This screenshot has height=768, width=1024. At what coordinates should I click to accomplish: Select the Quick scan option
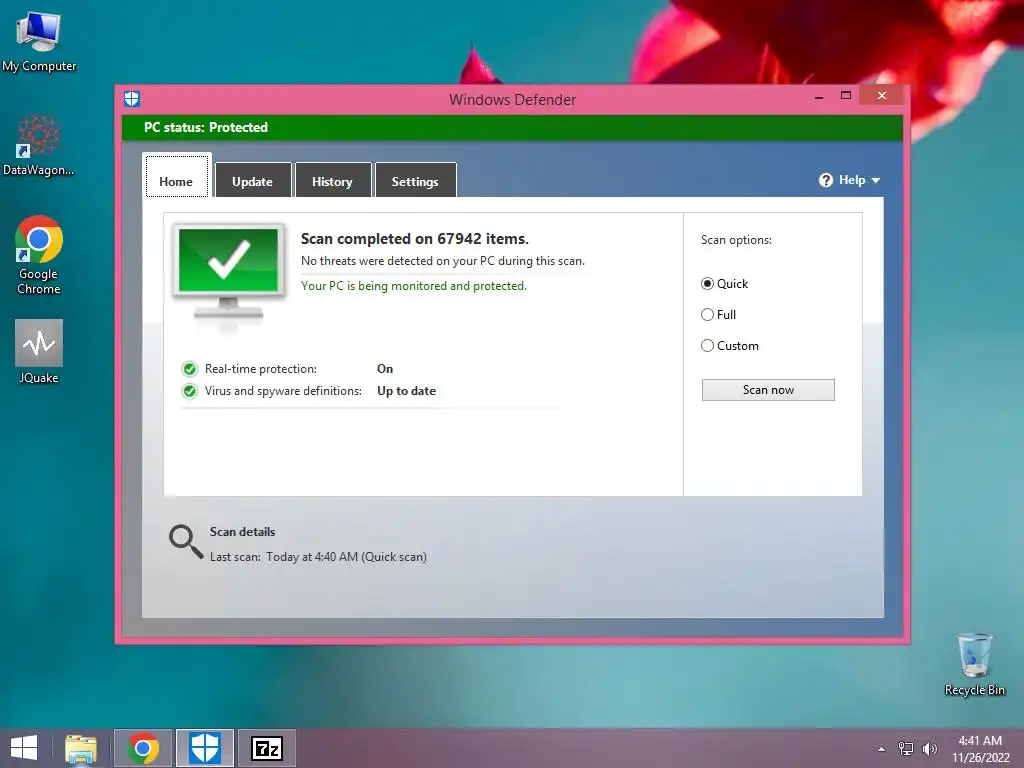pyautogui.click(x=707, y=283)
